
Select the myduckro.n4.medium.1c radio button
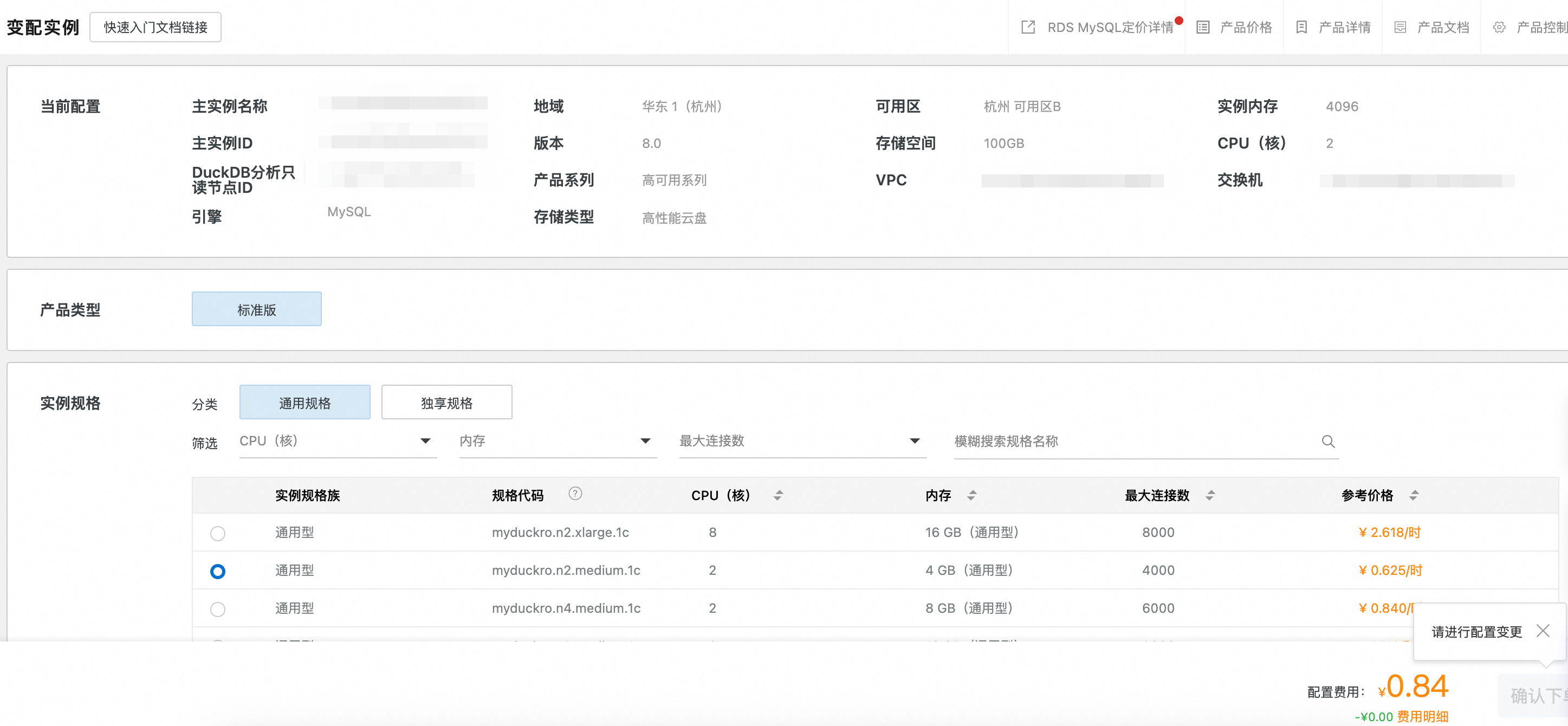pyautogui.click(x=217, y=608)
